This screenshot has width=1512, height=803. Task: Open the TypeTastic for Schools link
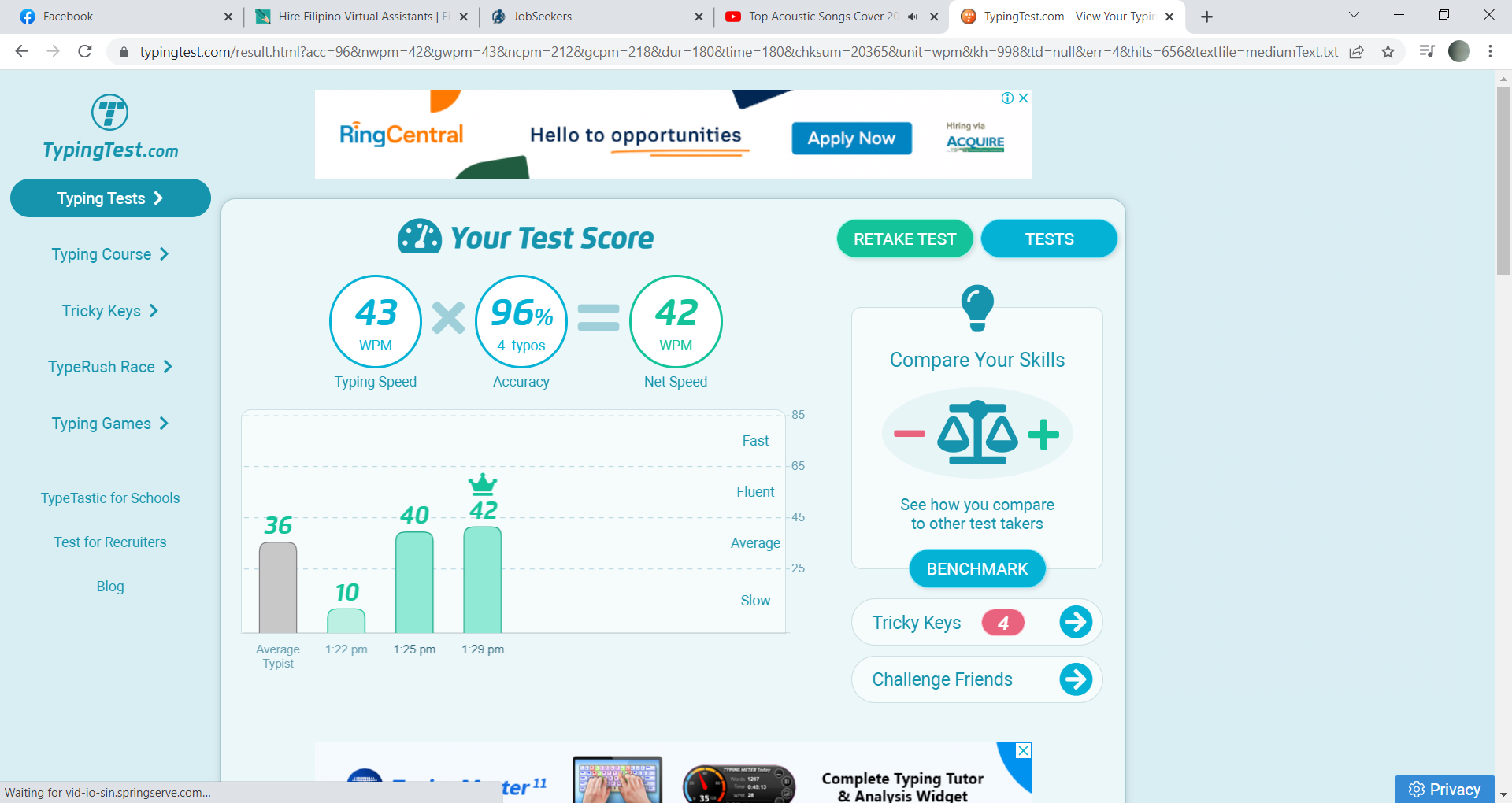pyautogui.click(x=110, y=498)
